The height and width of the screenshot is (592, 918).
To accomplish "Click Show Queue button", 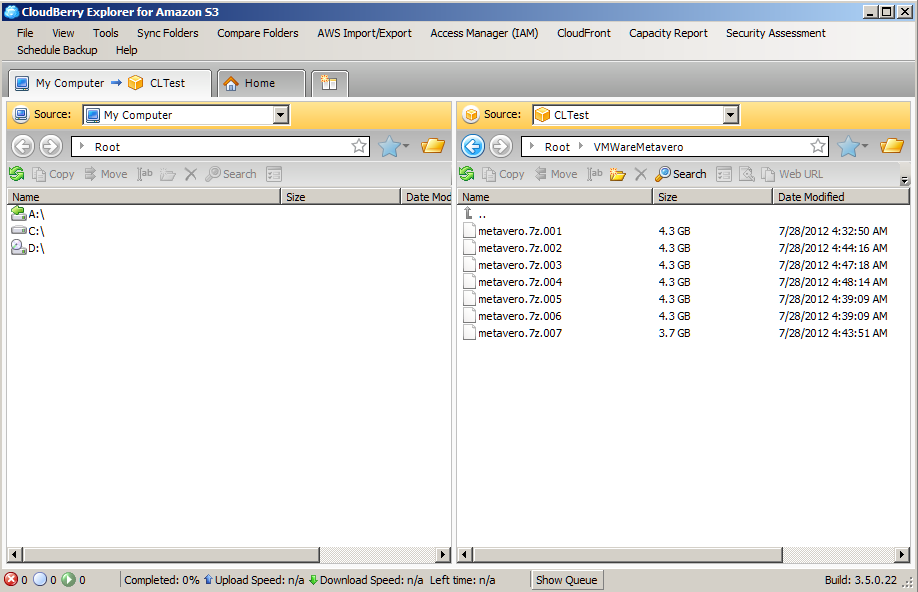I will [567, 580].
